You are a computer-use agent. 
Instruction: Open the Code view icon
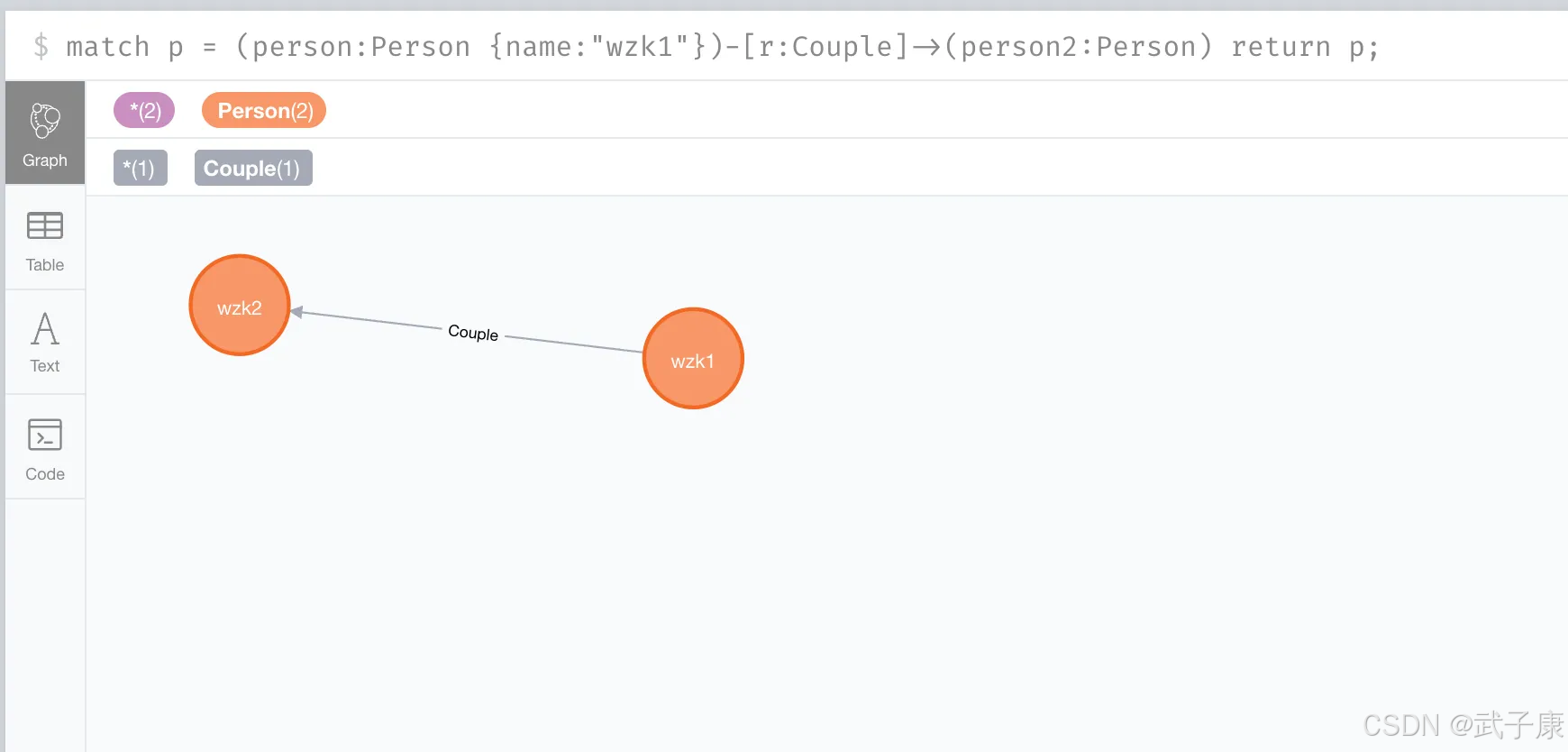[44, 446]
